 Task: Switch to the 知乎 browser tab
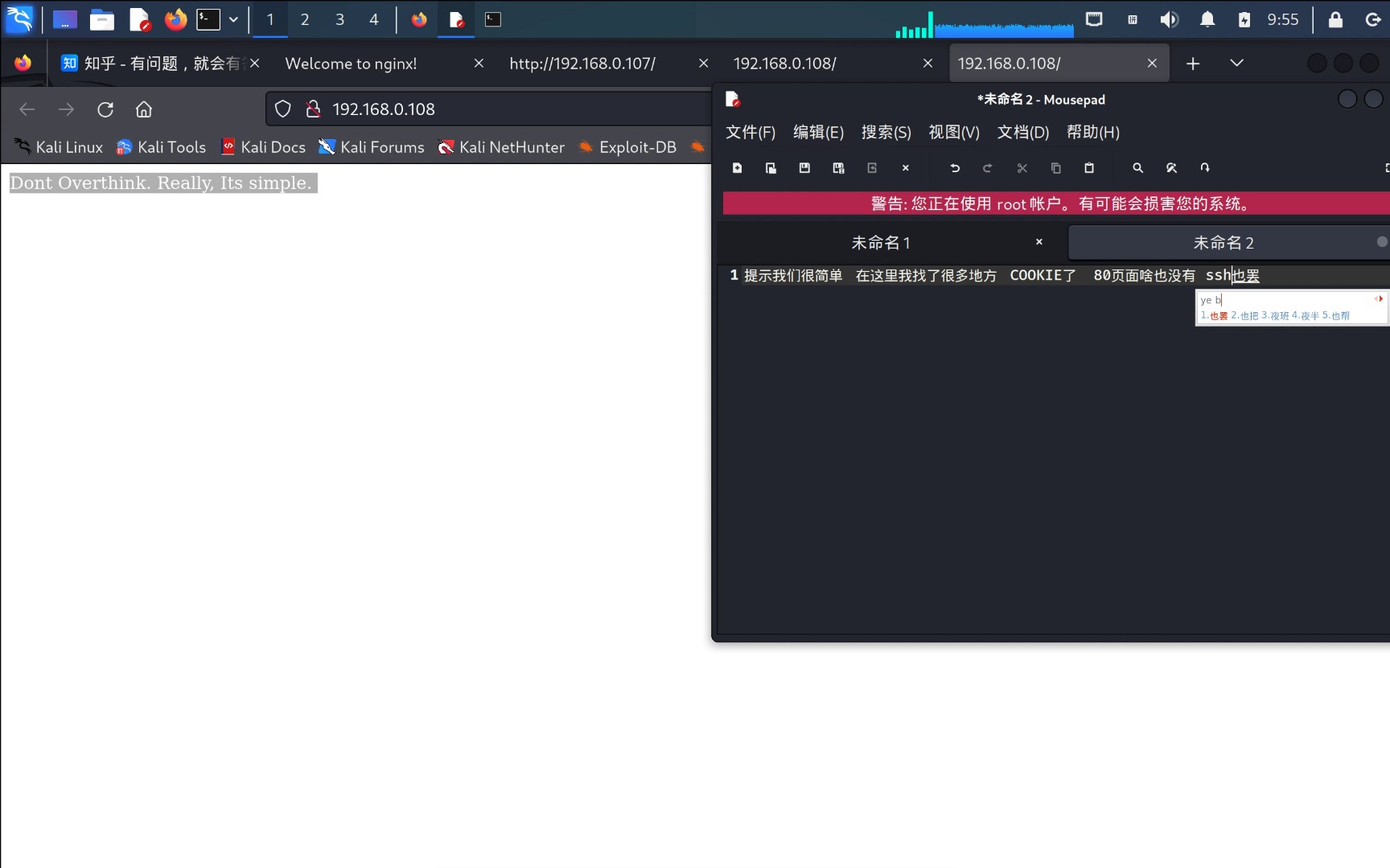pyautogui.click(x=159, y=64)
